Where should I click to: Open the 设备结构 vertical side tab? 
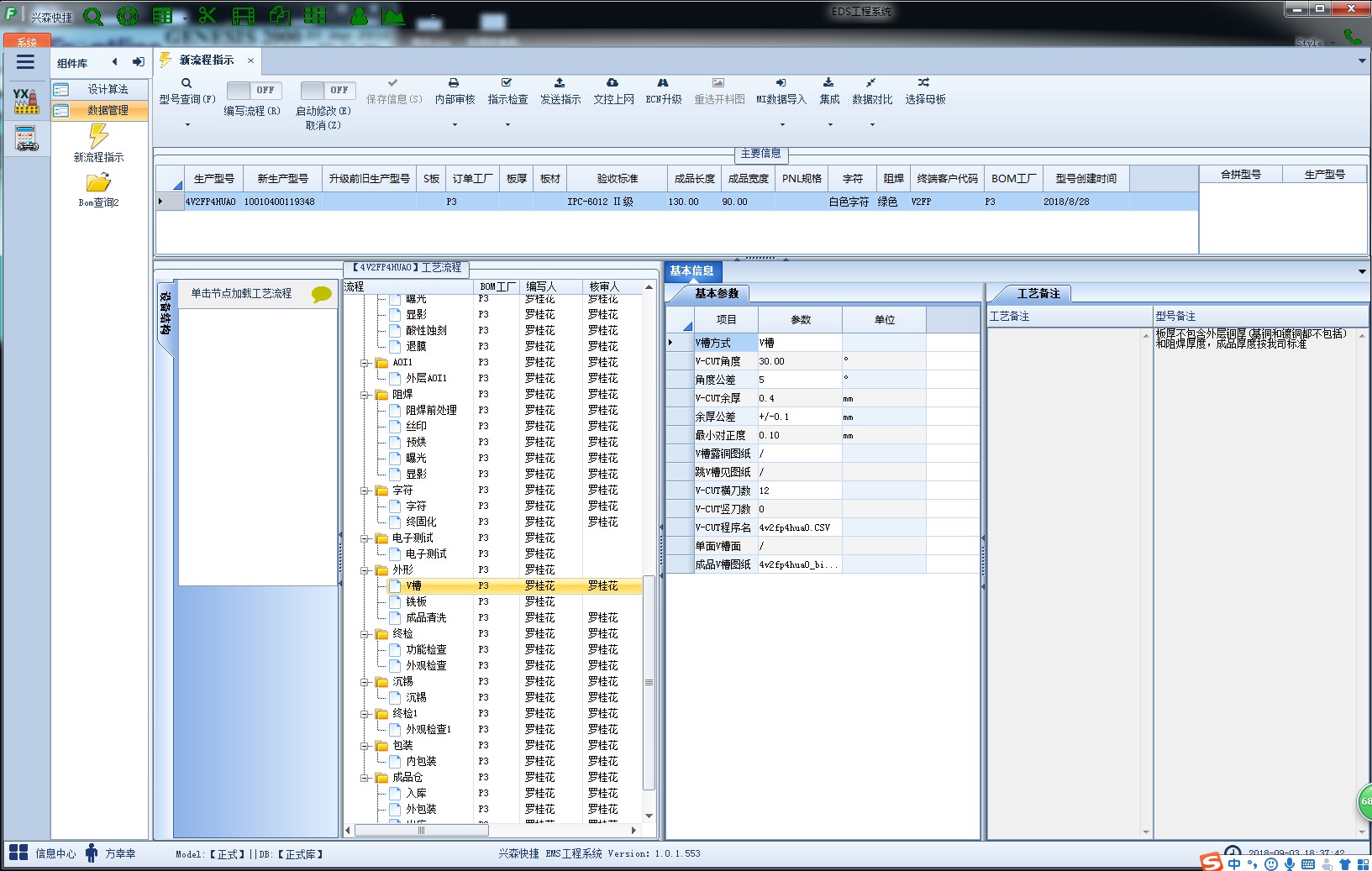click(166, 314)
